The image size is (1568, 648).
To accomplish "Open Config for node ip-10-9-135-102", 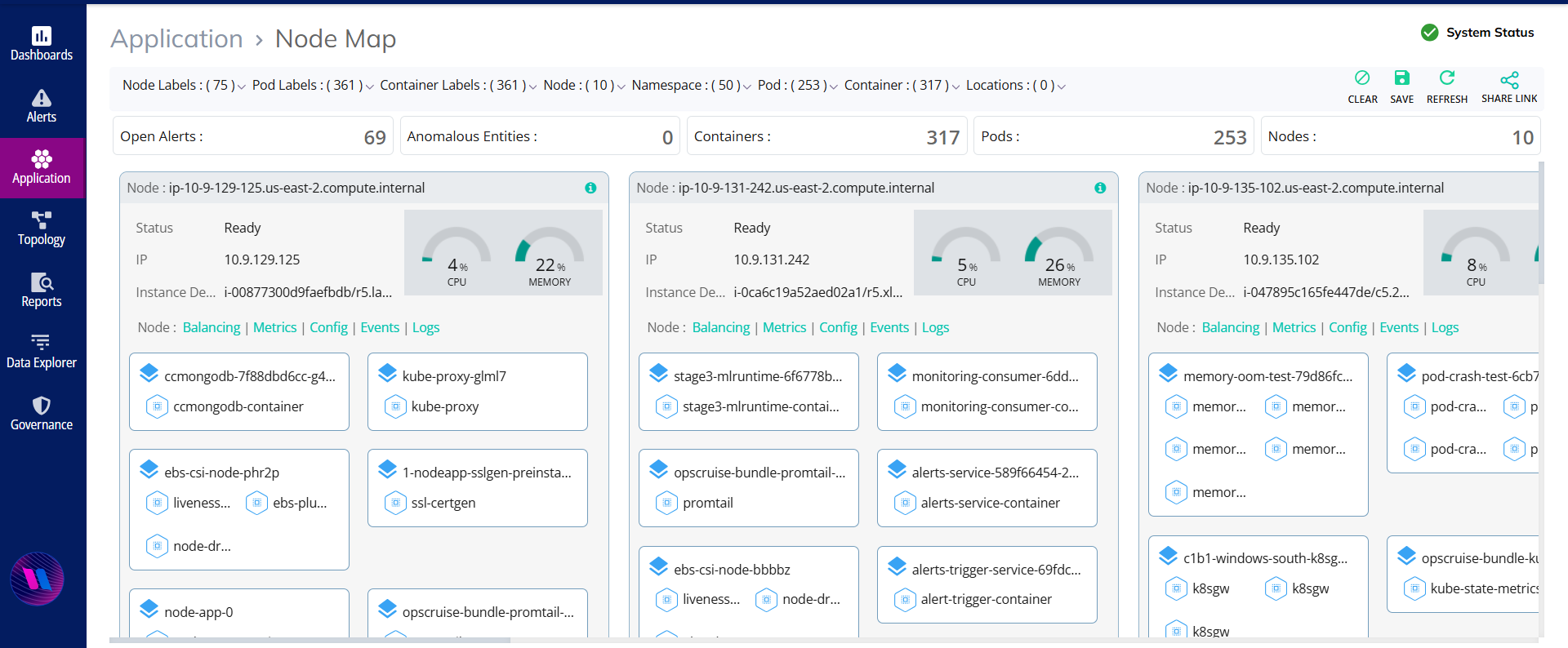I will [1348, 327].
